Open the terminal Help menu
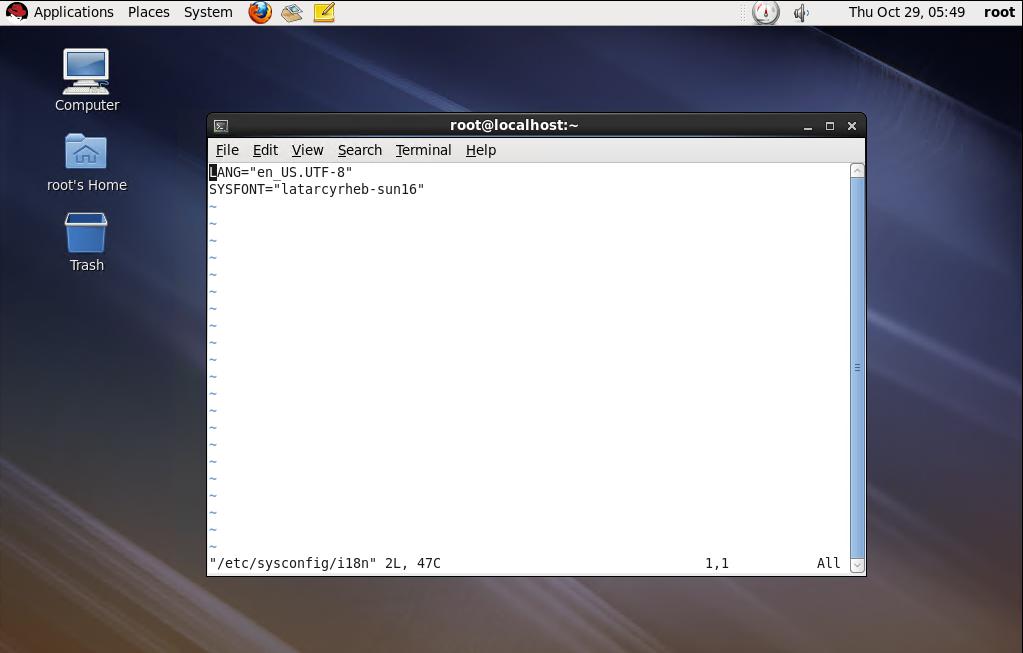The height and width of the screenshot is (653, 1023). point(481,150)
